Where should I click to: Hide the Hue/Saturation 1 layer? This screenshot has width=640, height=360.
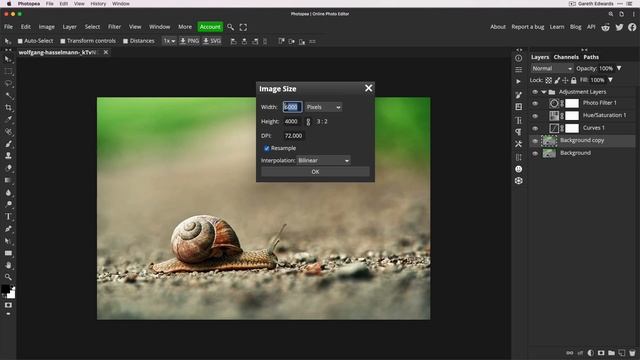(x=535, y=116)
